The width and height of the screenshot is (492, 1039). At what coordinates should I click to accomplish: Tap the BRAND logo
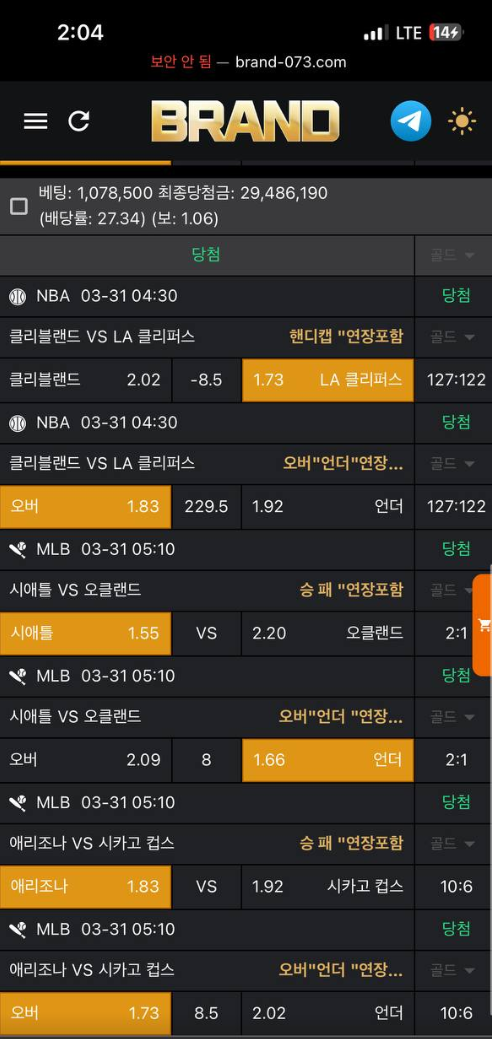[x=245, y=121]
